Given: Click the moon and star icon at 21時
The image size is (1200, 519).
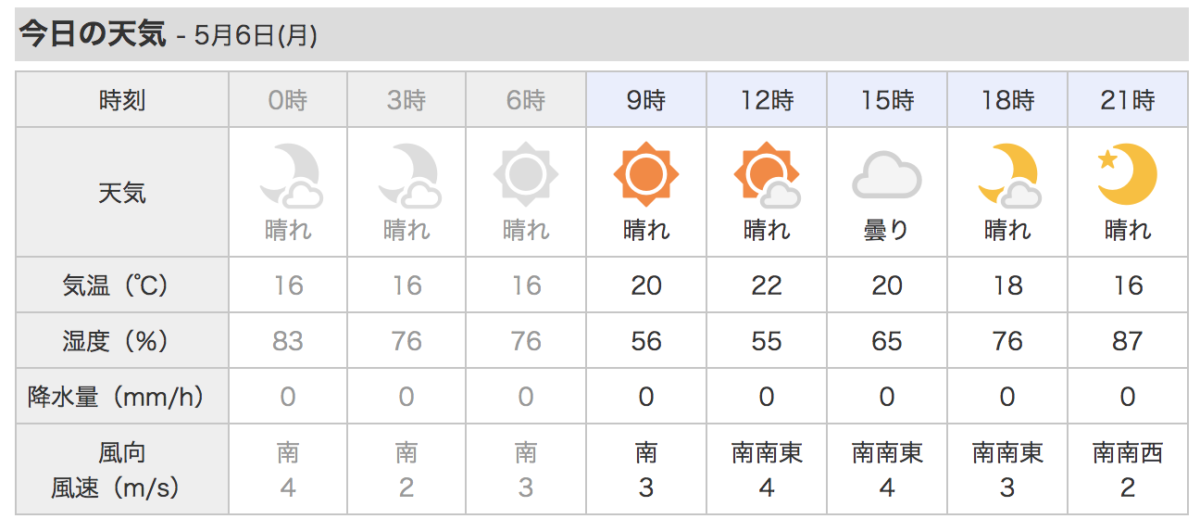Looking at the screenshot, I should (x=1127, y=175).
